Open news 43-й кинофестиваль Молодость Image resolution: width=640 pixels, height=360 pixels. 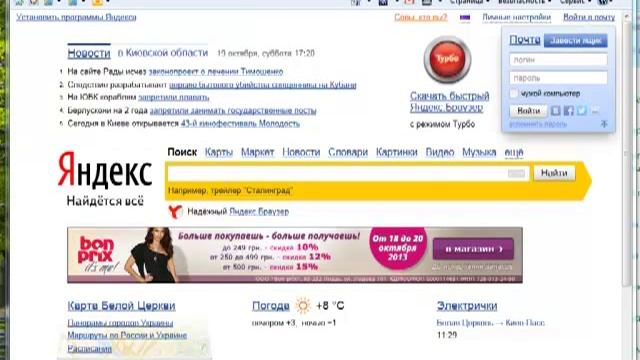point(240,123)
